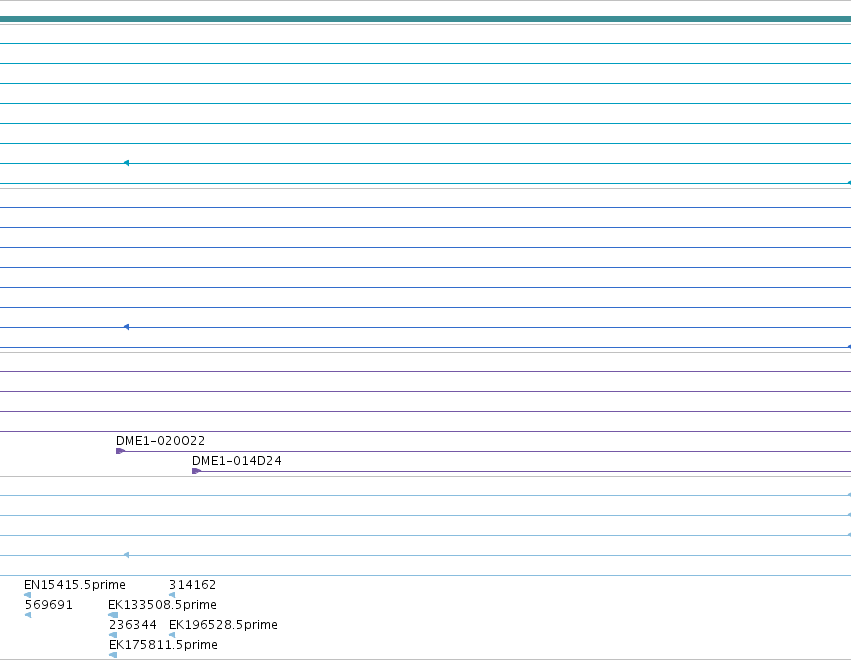
Task: Click the purple arrow glyph under DME1-020O22
Action: pos(120,451)
